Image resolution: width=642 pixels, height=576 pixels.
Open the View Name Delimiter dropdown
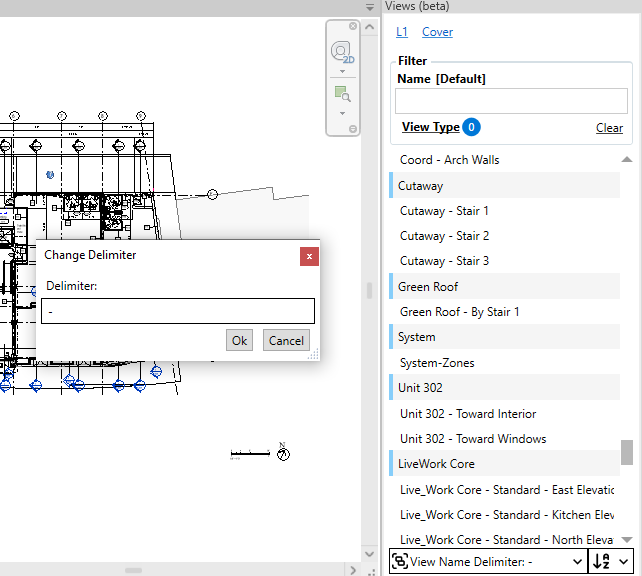576,562
